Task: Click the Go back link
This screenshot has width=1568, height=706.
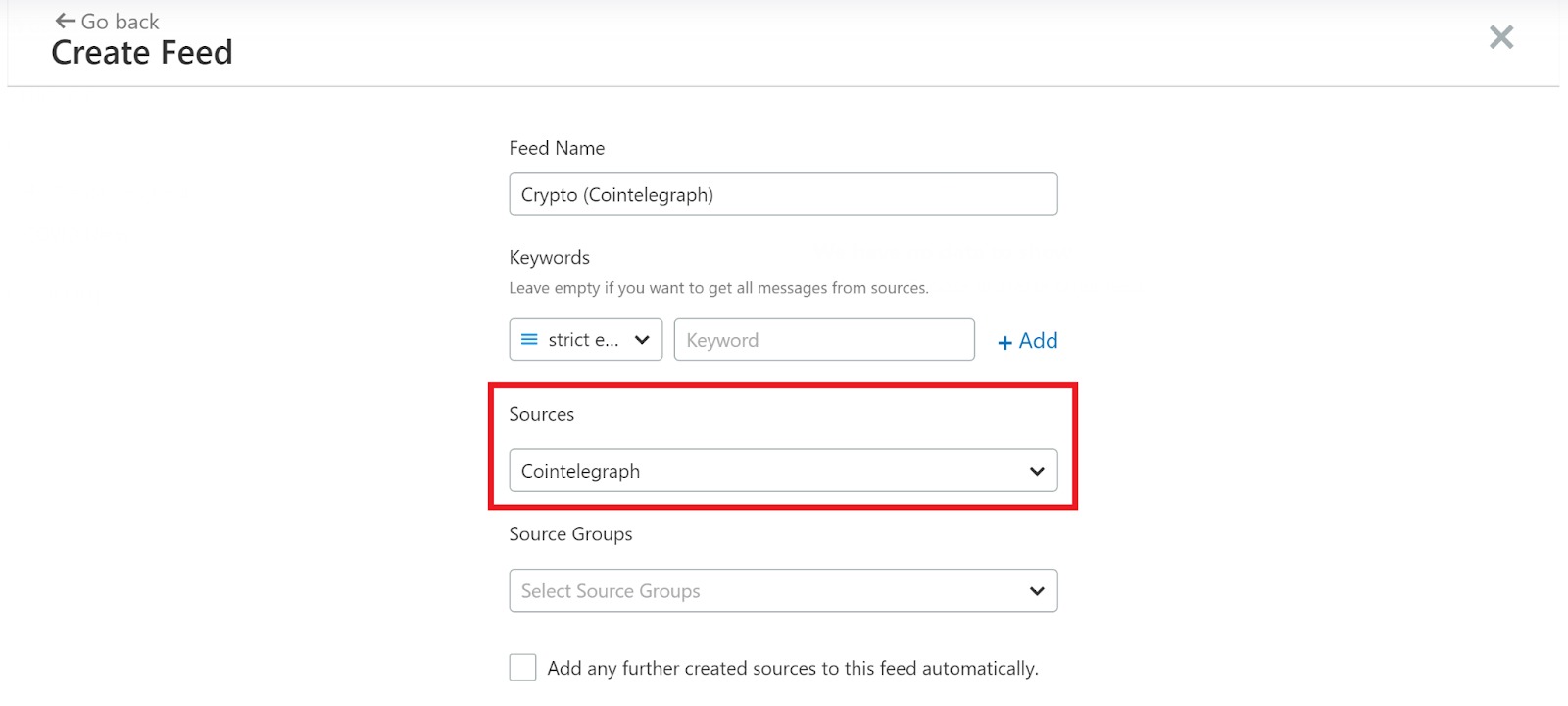Action: click(108, 22)
